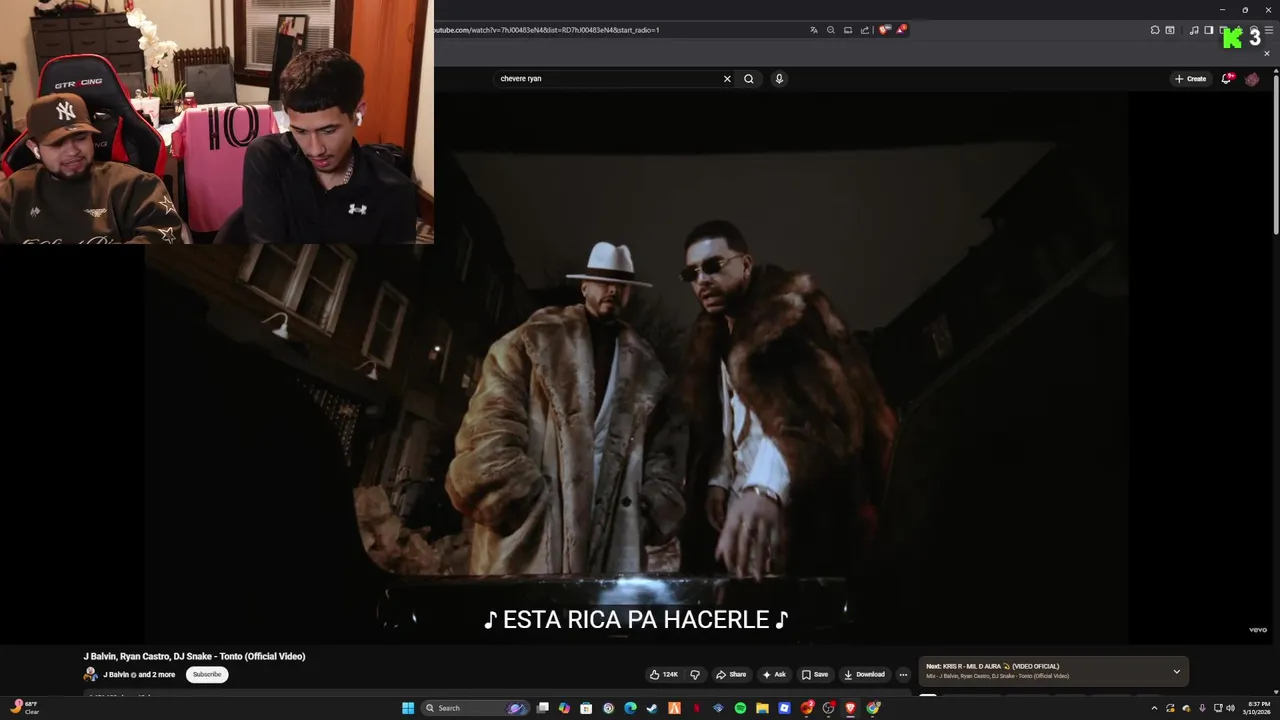Close the bar below the browser toolbar

1267,53
